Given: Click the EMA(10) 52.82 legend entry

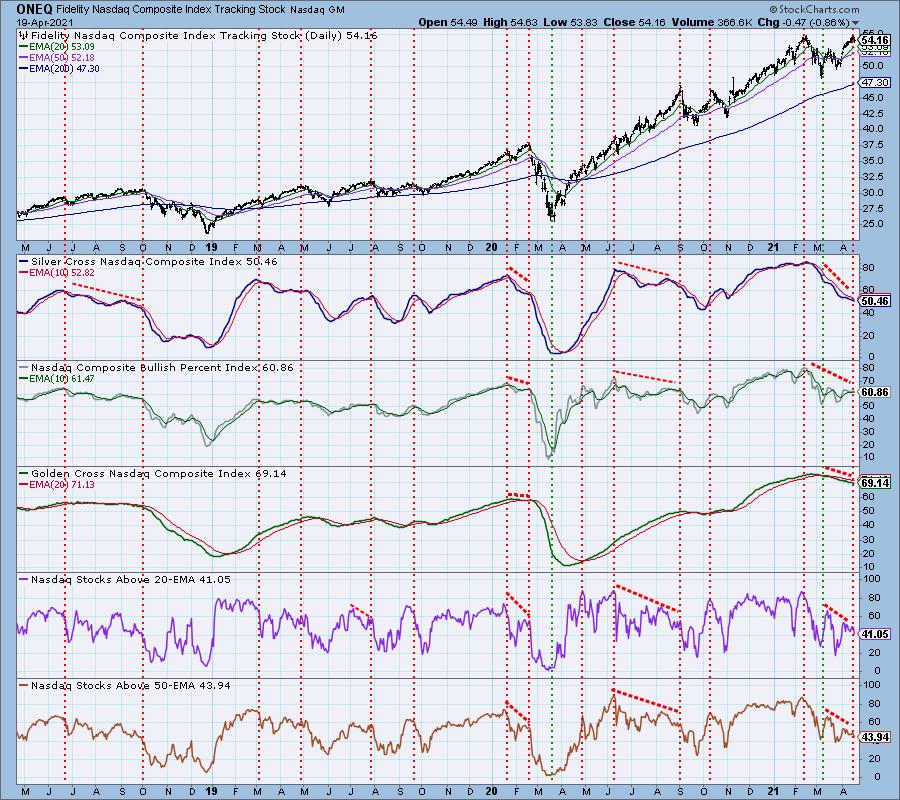Looking at the screenshot, I should click(57, 273).
